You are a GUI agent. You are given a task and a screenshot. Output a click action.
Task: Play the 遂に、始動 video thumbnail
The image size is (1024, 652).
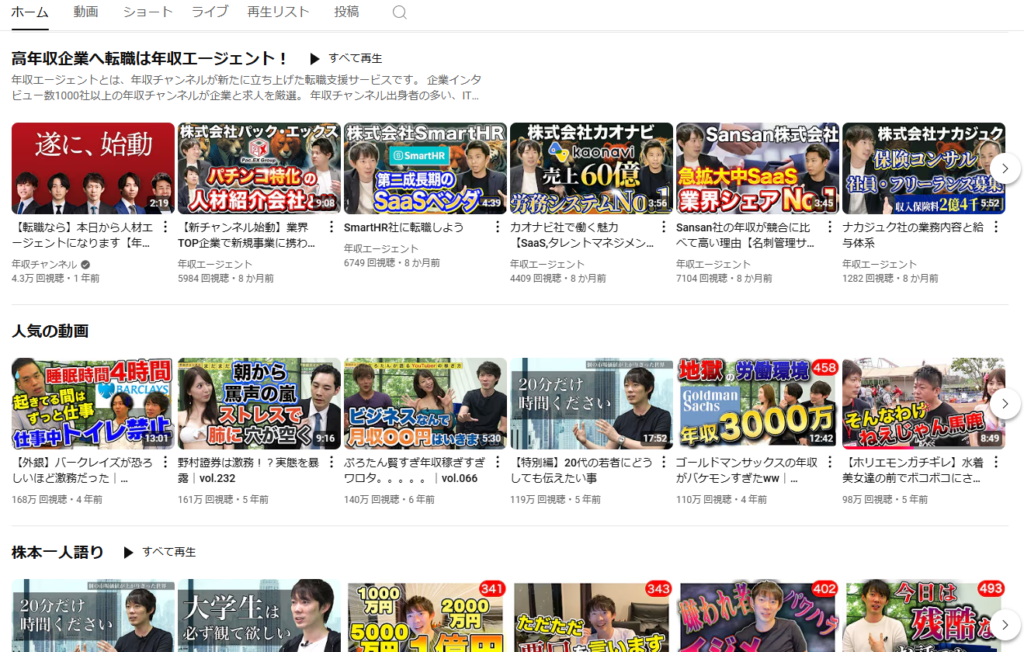(x=92, y=168)
